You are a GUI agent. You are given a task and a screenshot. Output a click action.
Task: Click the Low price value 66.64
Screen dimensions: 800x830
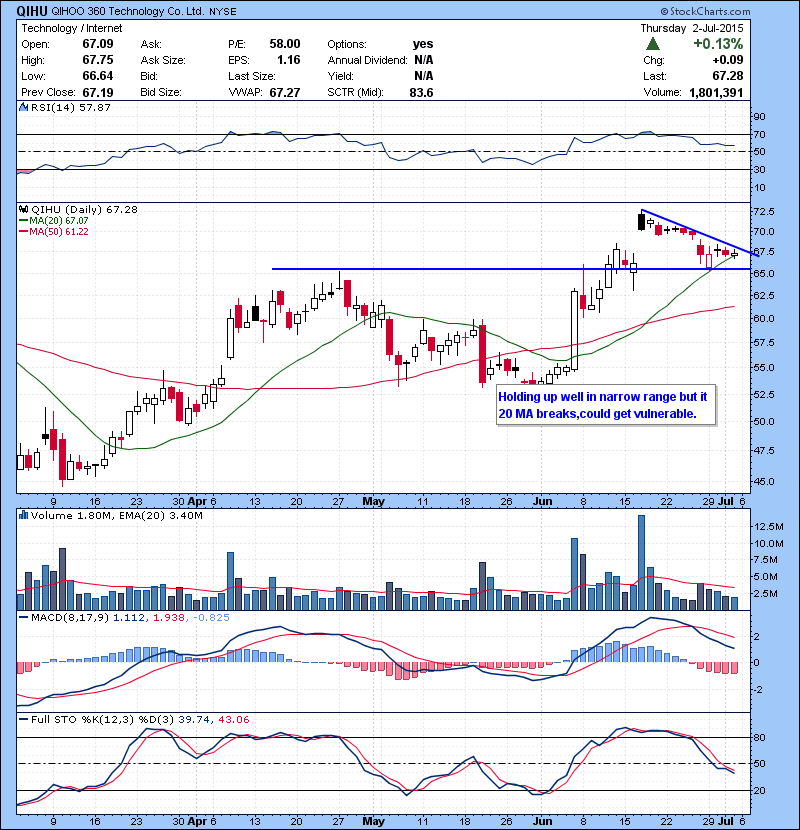(98, 76)
